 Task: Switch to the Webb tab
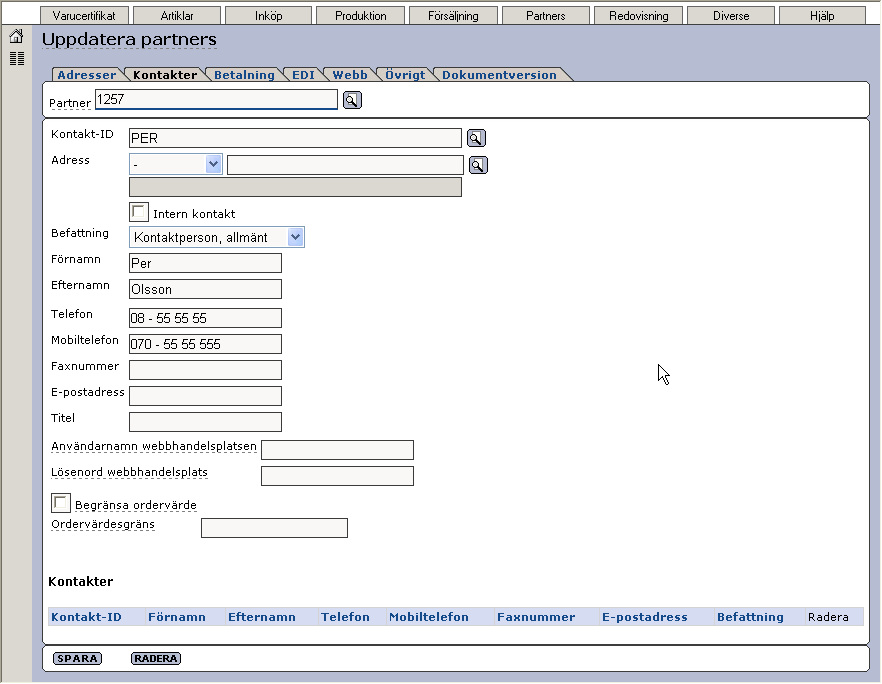coord(350,75)
